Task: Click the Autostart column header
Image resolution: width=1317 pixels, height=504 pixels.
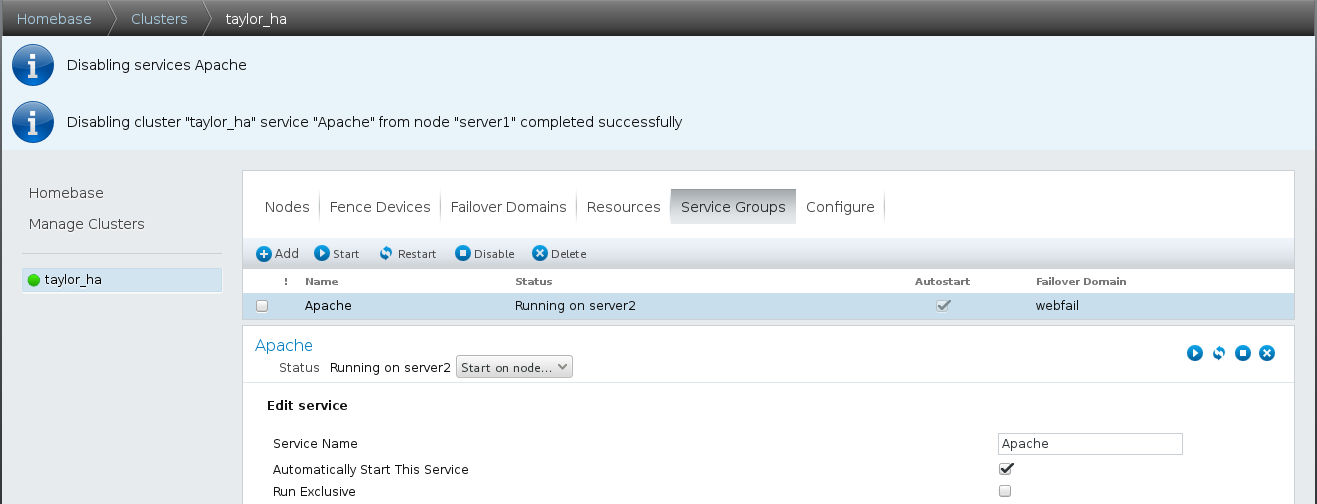Action: 942,282
